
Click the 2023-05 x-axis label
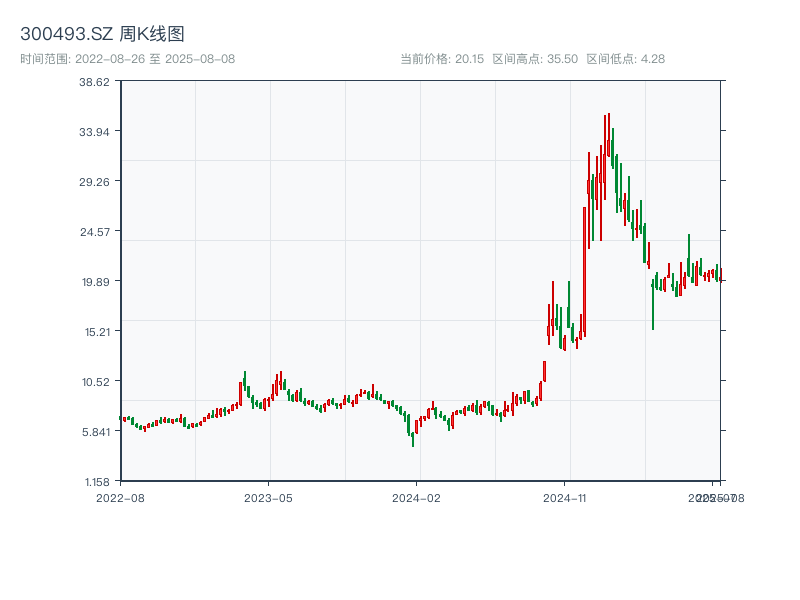(268, 497)
